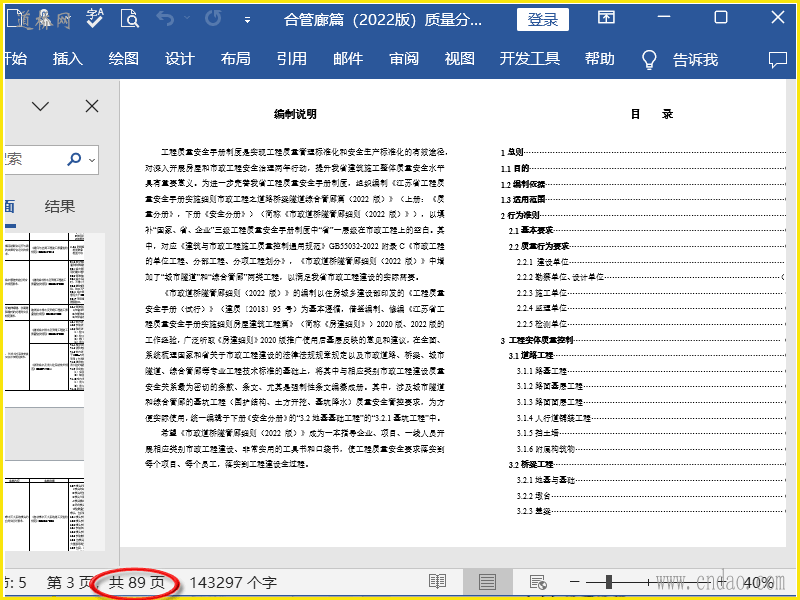Go to the 布局 ribbon tab
The height and width of the screenshot is (600, 800).
[236, 59]
